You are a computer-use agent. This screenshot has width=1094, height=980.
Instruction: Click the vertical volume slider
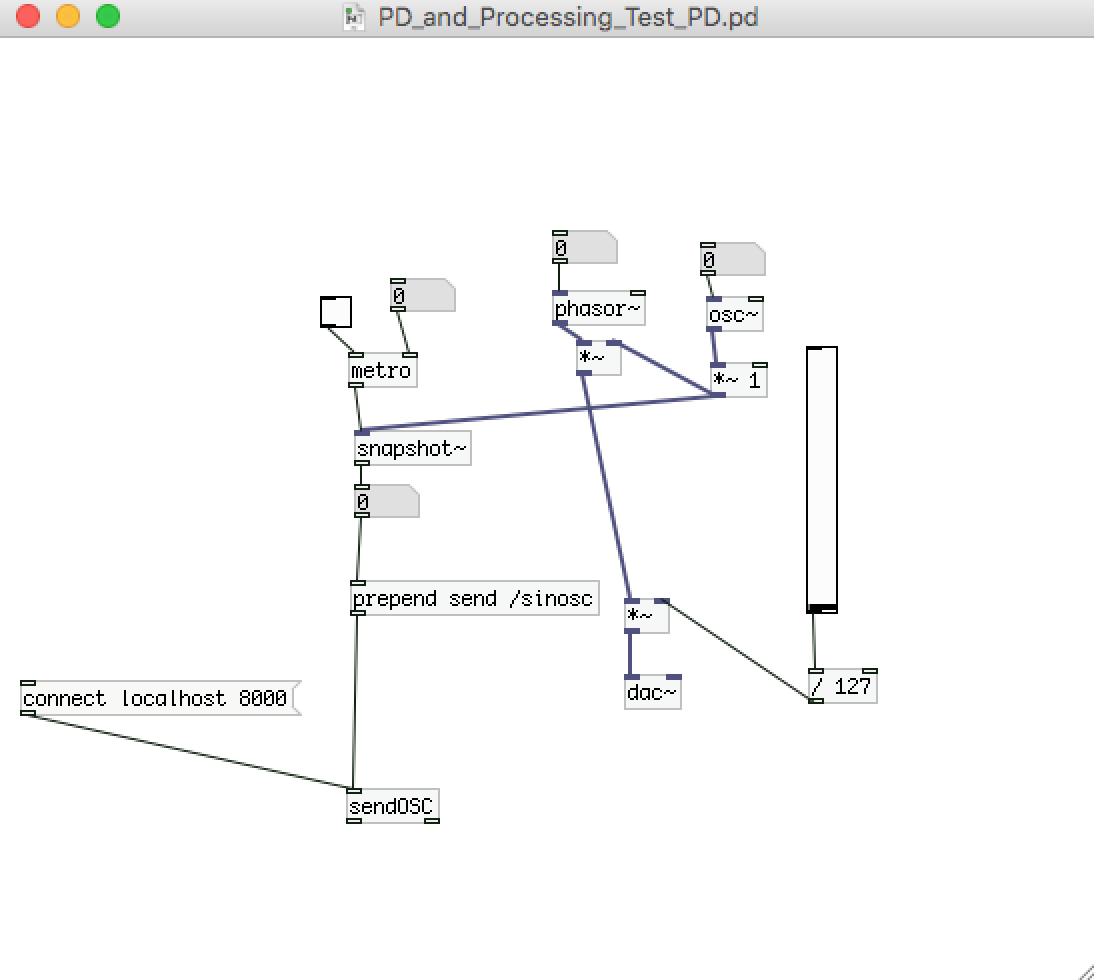[x=822, y=480]
